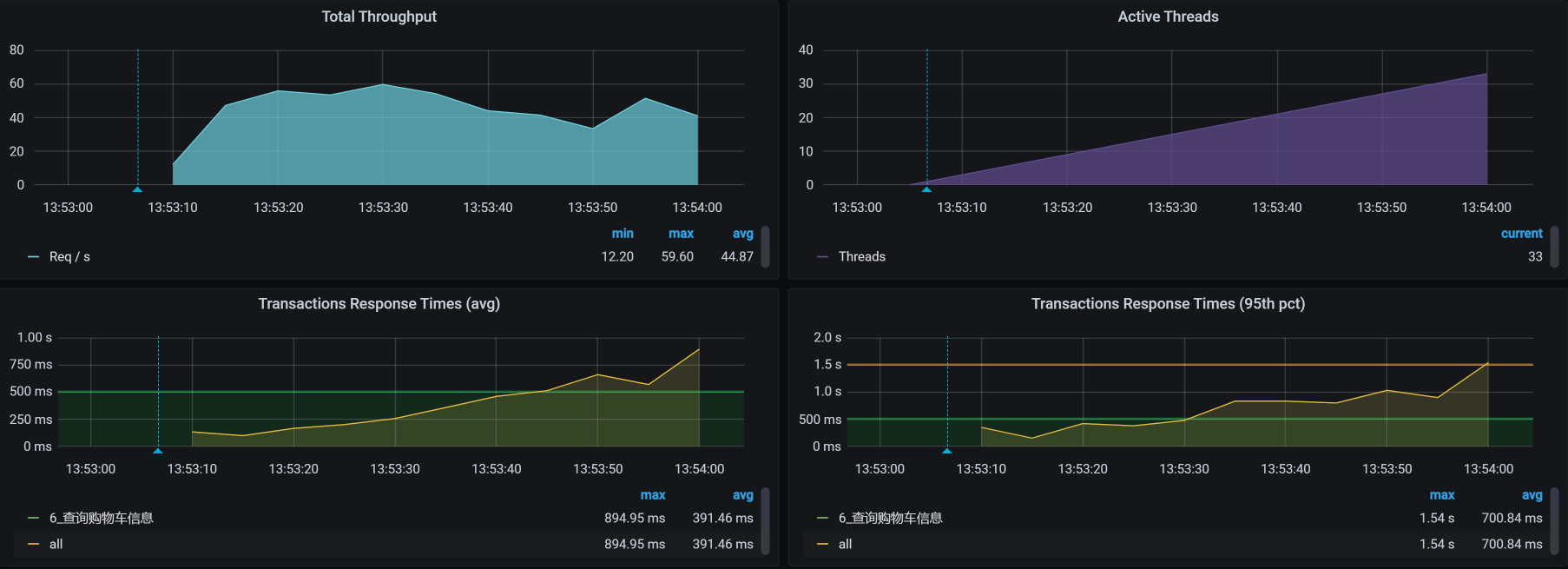This screenshot has height=569, width=1568.
Task: Sort avg response legend by 'avg' column
Action: [742, 495]
